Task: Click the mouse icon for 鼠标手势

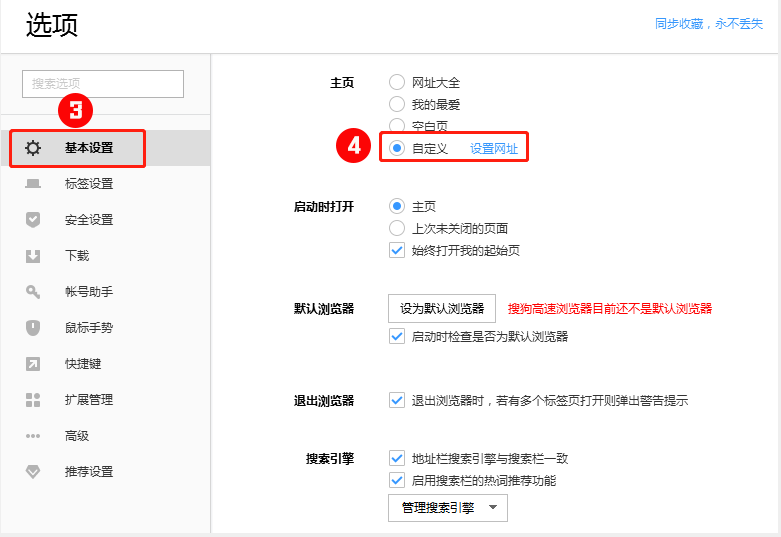Action: coord(33,328)
